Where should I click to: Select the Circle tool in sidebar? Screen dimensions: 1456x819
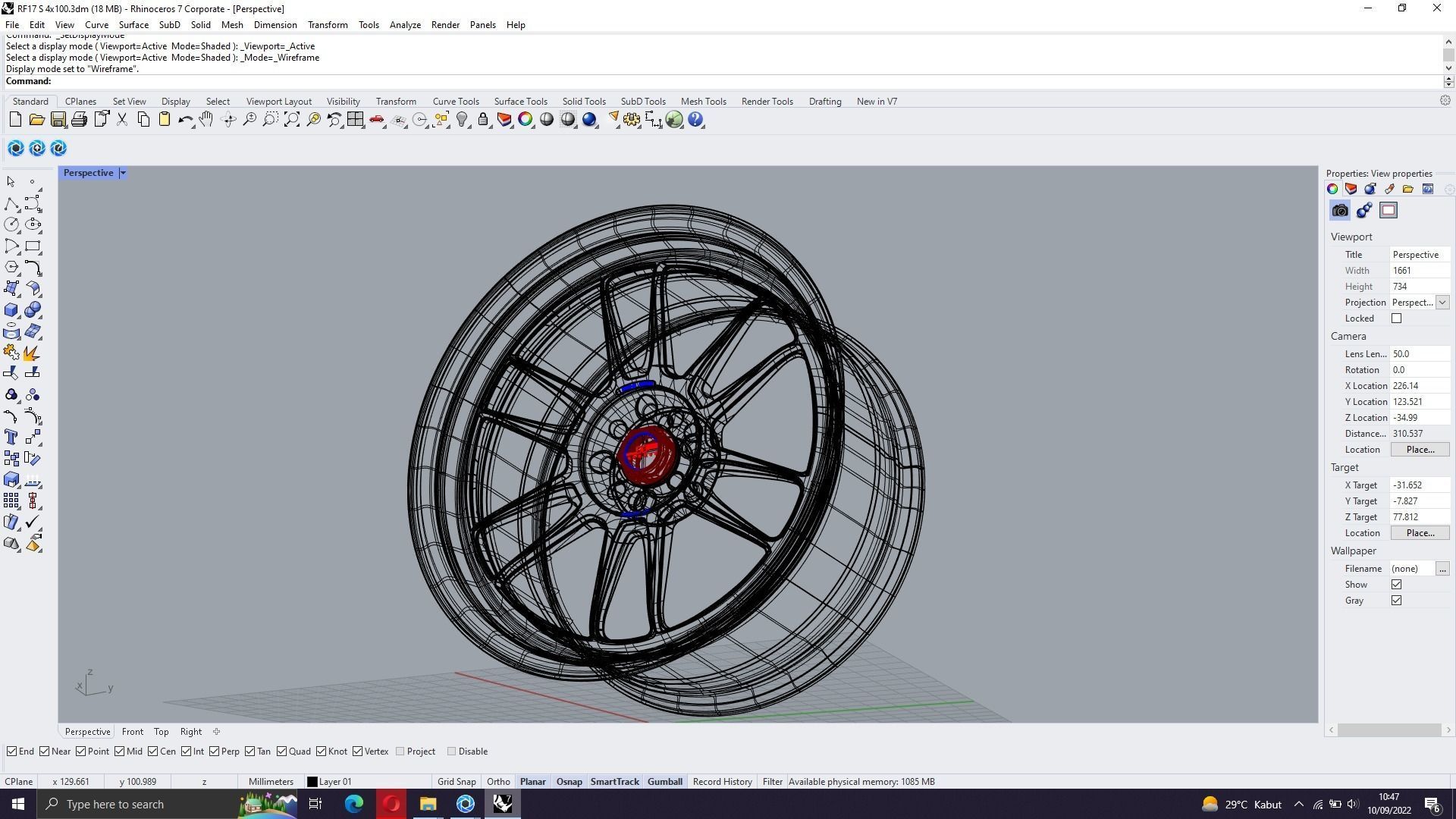(11, 224)
